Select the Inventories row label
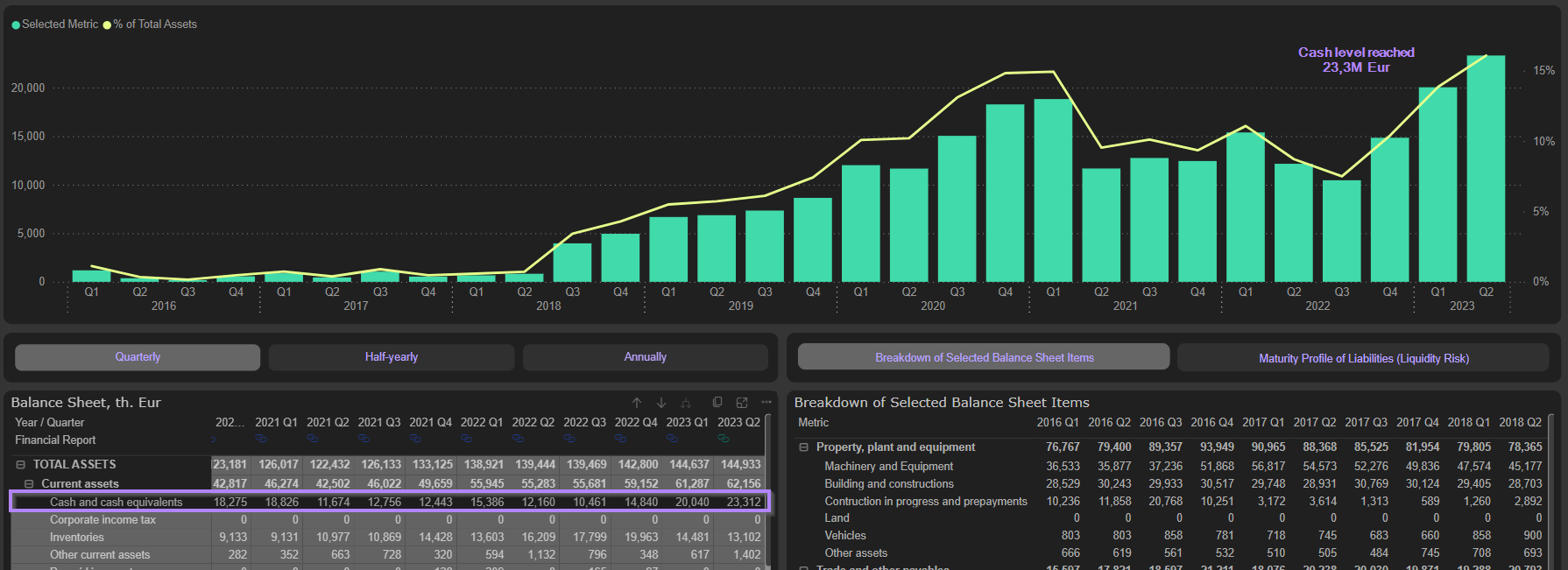1568x570 pixels. (77, 538)
